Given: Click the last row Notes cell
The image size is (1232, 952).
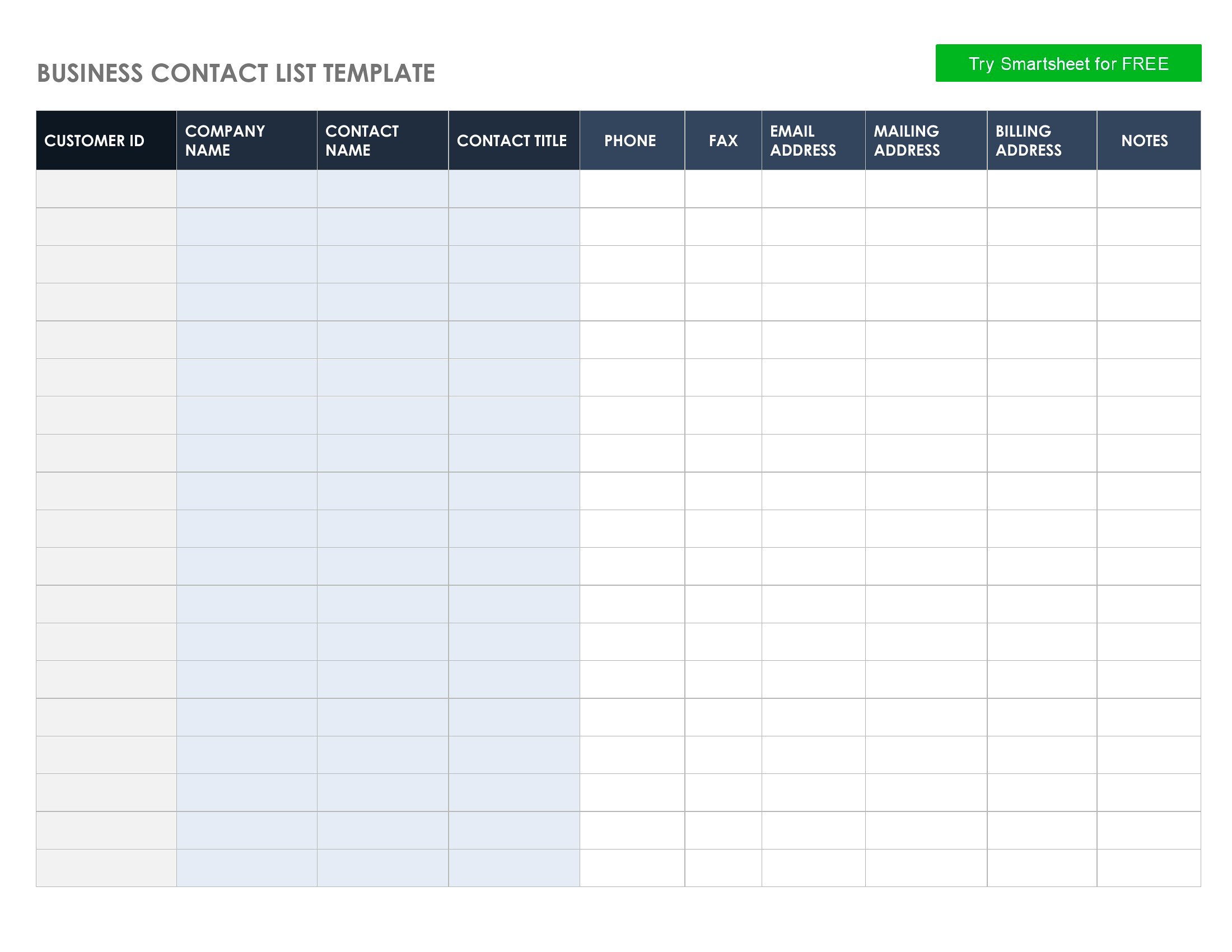Looking at the screenshot, I should point(1149,867).
